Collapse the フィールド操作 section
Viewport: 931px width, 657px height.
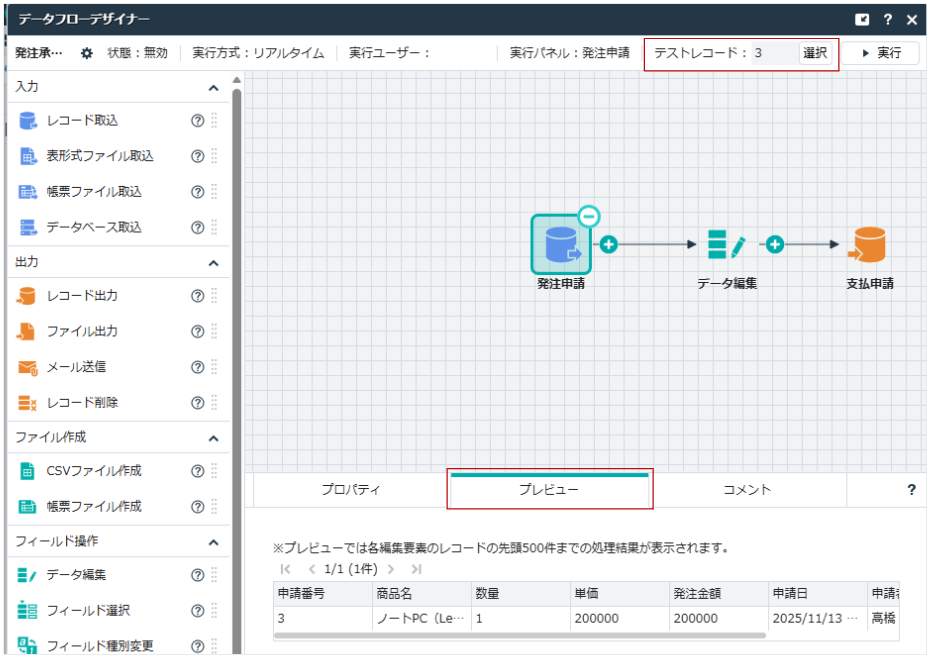(x=213, y=542)
